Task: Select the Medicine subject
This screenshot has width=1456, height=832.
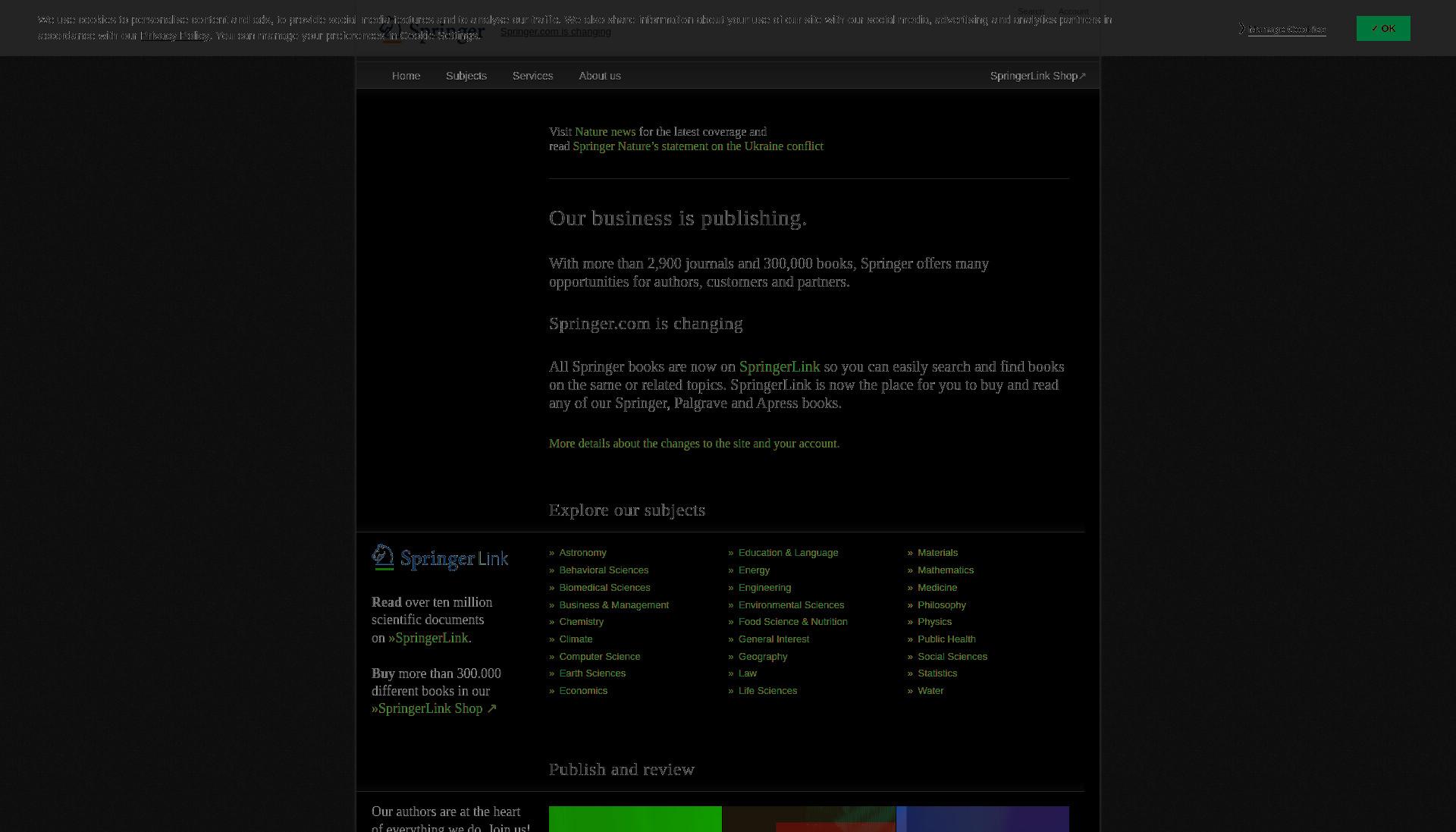Action: click(x=937, y=588)
